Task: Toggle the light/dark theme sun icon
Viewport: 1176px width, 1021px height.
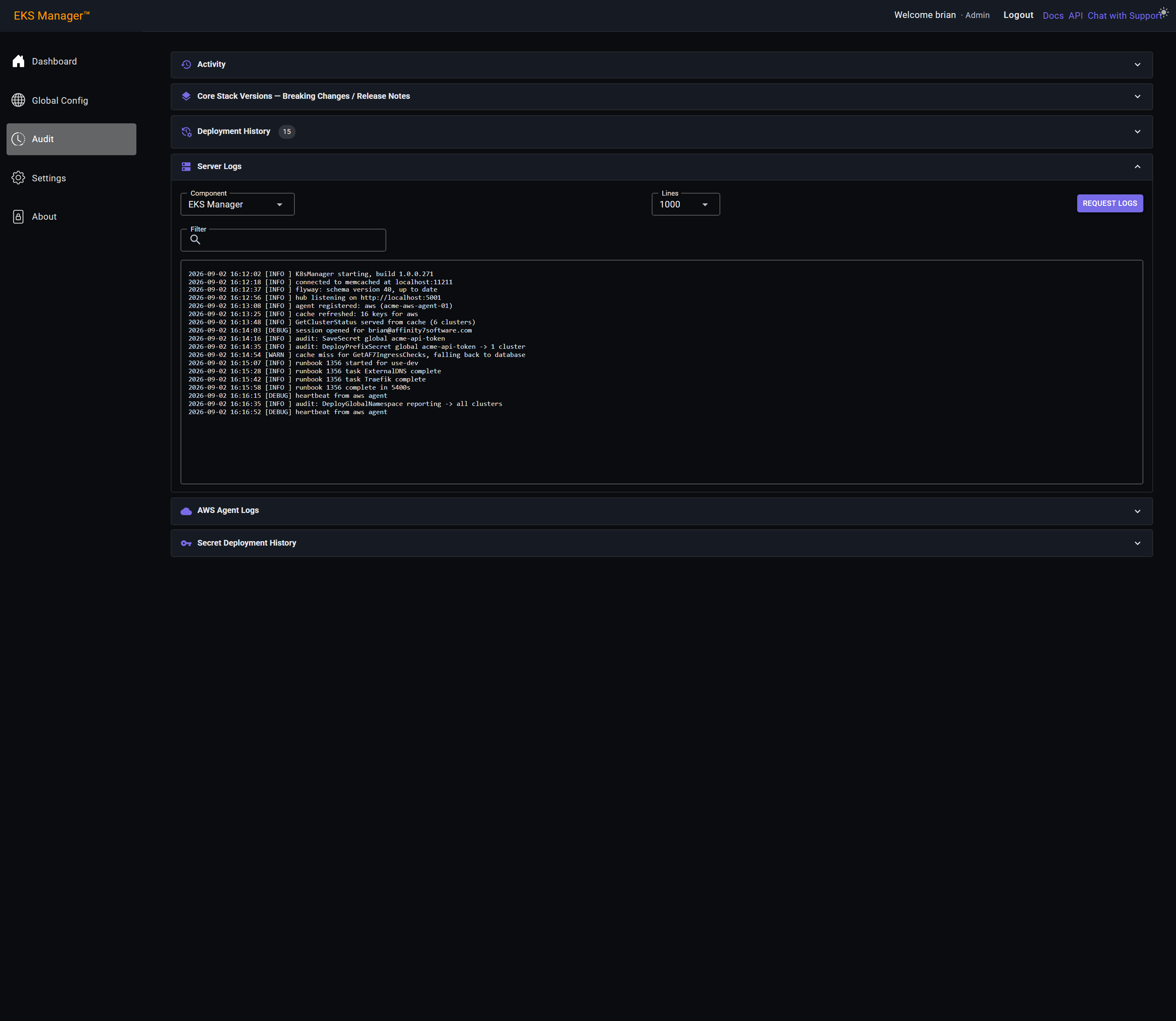Action: pos(1164,12)
